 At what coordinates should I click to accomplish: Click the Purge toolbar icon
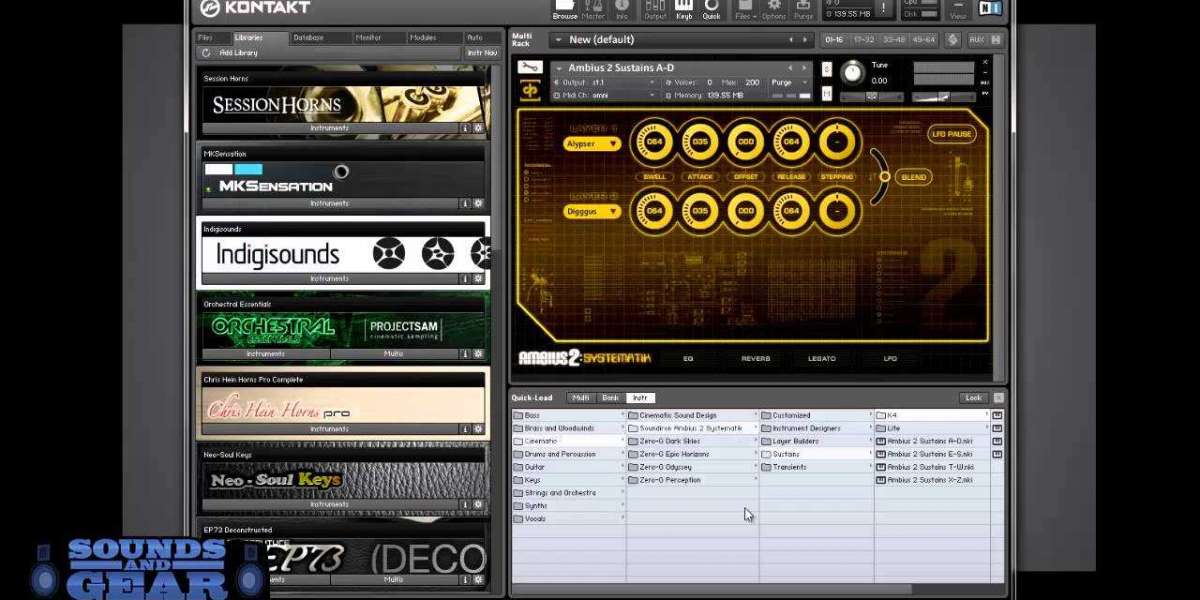803,10
